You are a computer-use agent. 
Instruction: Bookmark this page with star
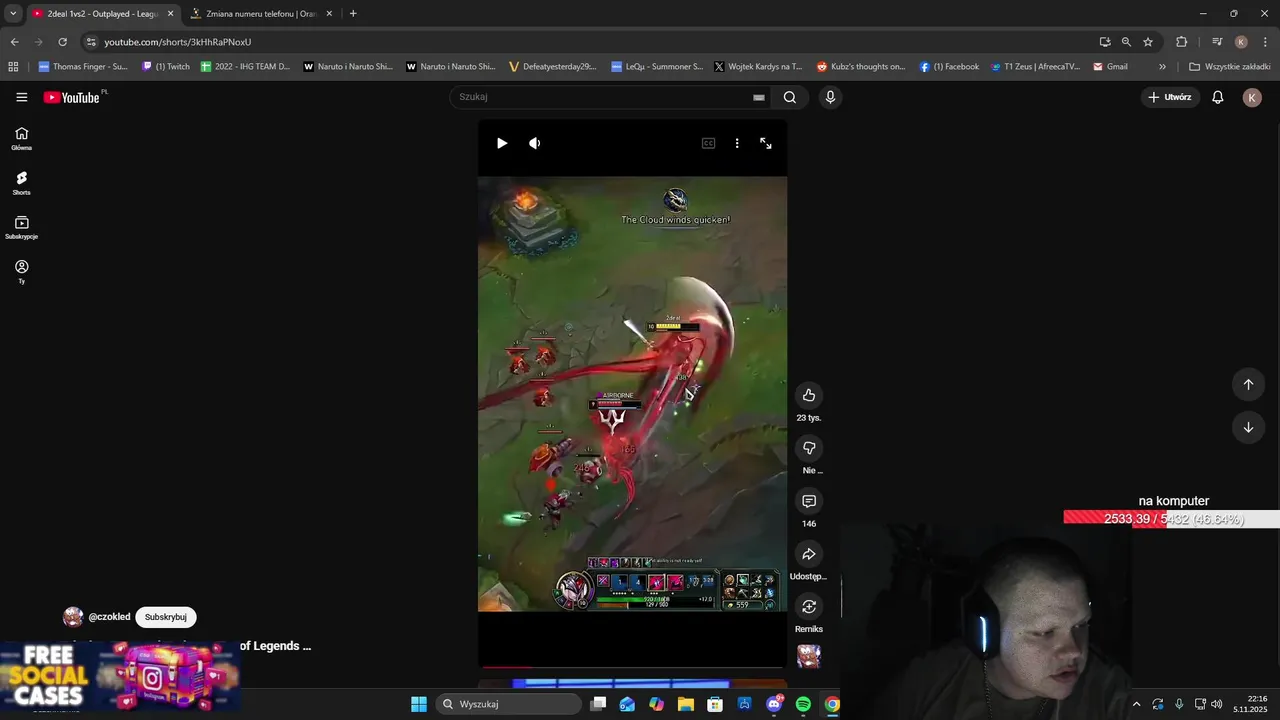[1148, 42]
